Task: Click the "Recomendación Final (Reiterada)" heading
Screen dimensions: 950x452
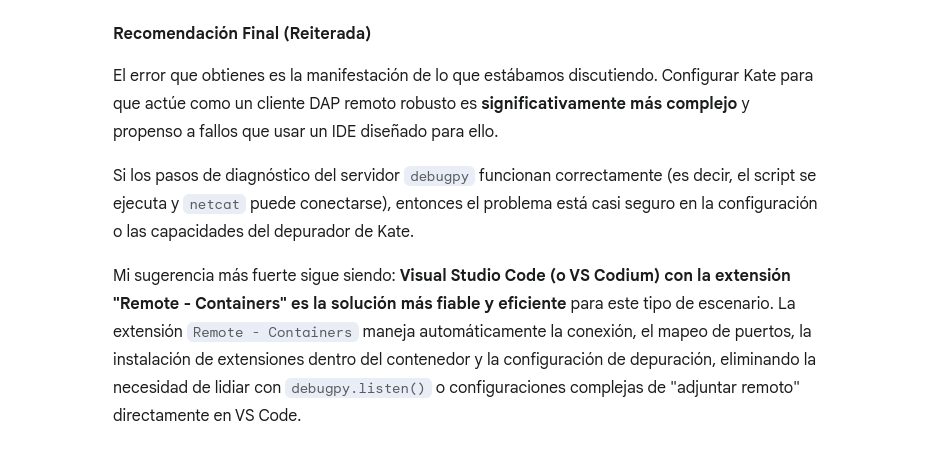Action: click(242, 33)
